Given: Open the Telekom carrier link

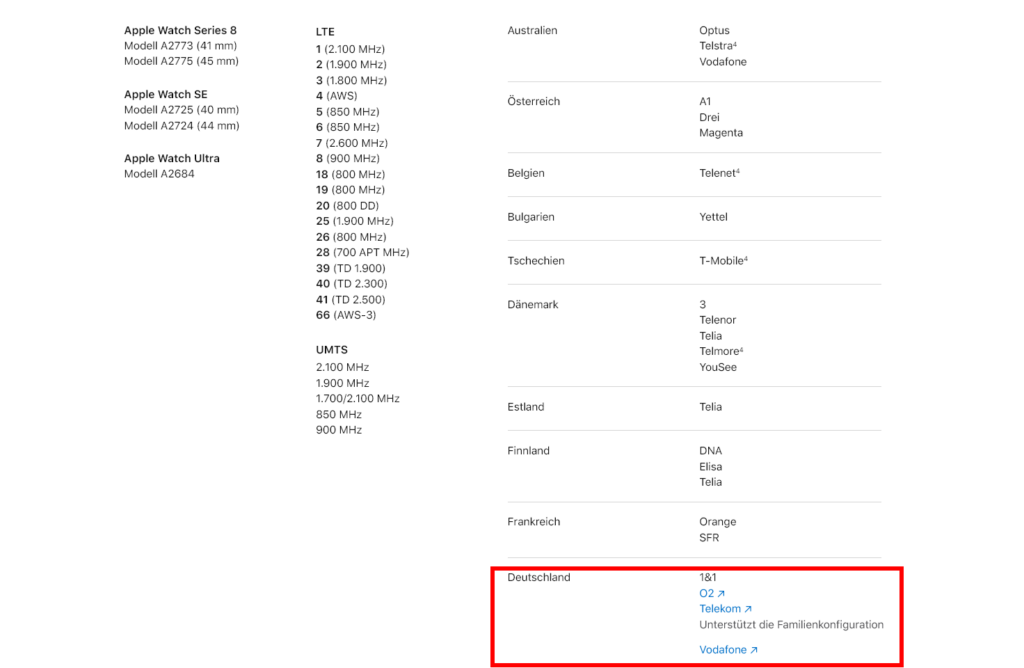Looking at the screenshot, I should 725,609.
